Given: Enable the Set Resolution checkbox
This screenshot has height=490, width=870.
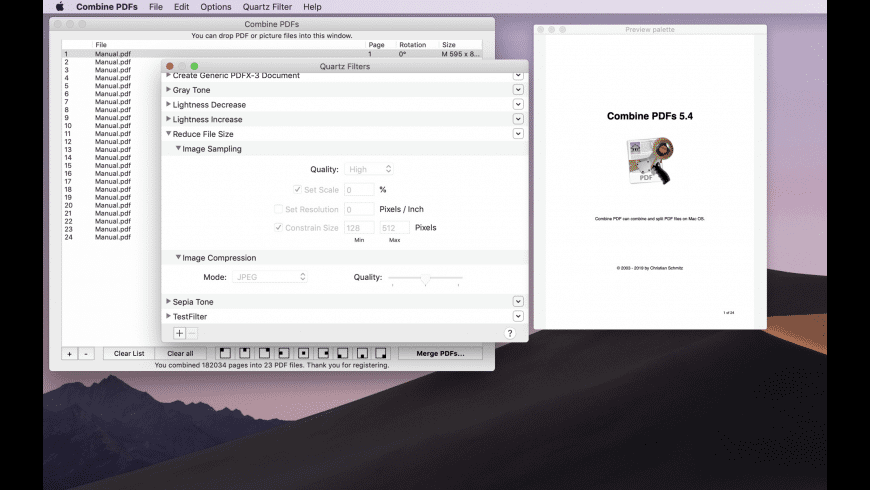Looking at the screenshot, I should coord(279,209).
